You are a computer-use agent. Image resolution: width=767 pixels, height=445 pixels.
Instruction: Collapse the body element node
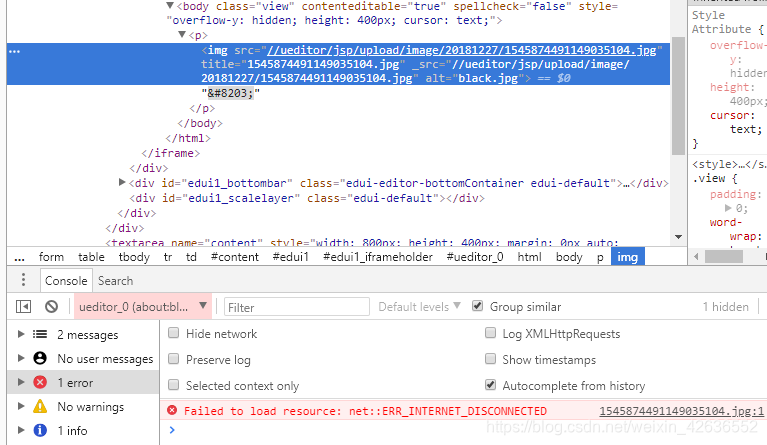point(170,6)
